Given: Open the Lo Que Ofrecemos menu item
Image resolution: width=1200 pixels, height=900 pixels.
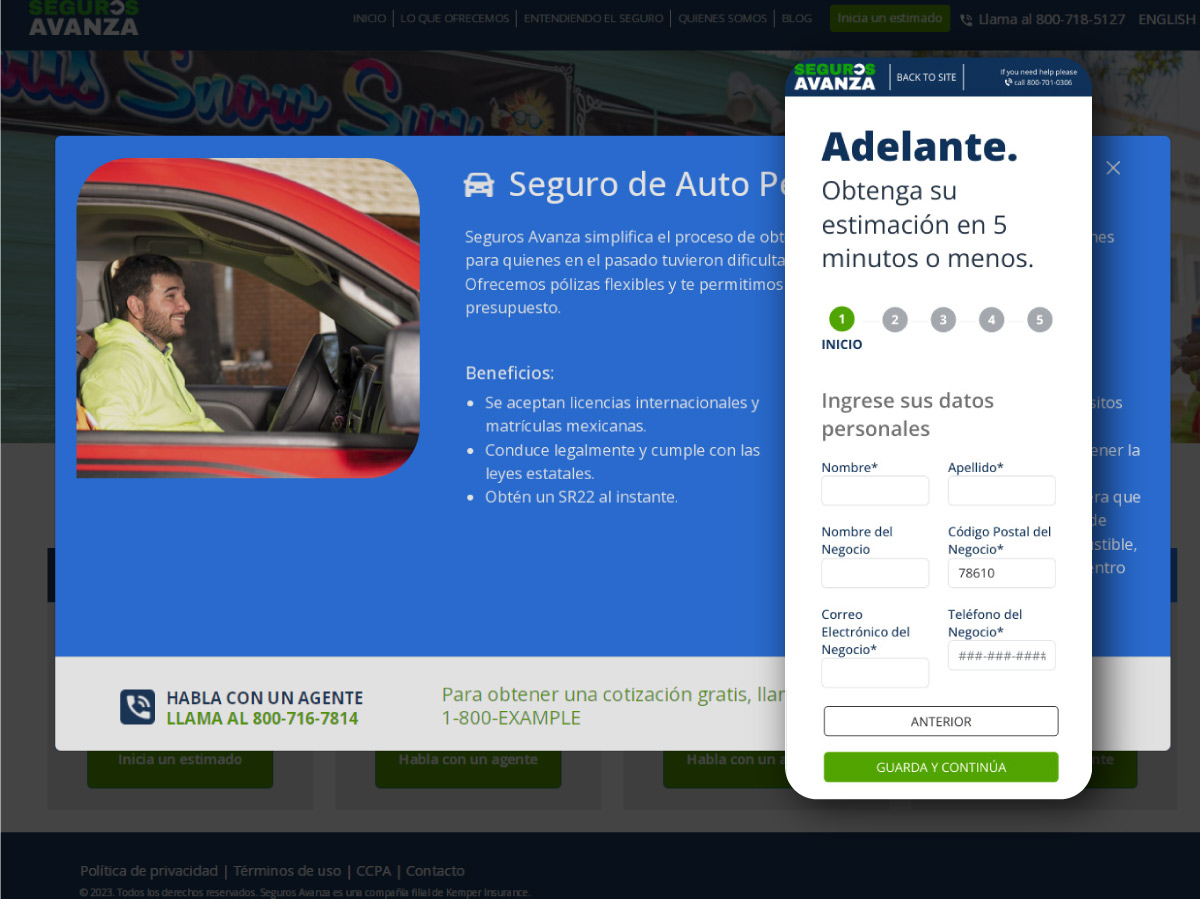Looking at the screenshot, I should coord(455,19).
